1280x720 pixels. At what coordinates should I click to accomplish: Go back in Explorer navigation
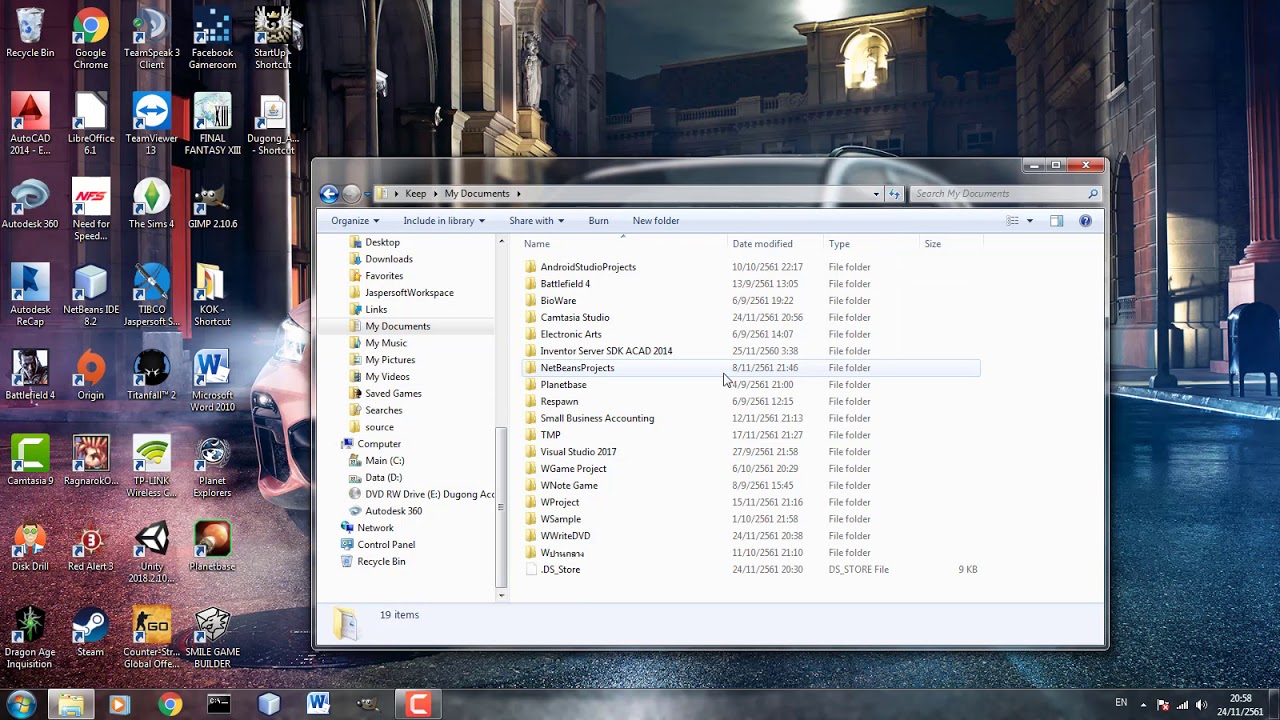point(329,194)
